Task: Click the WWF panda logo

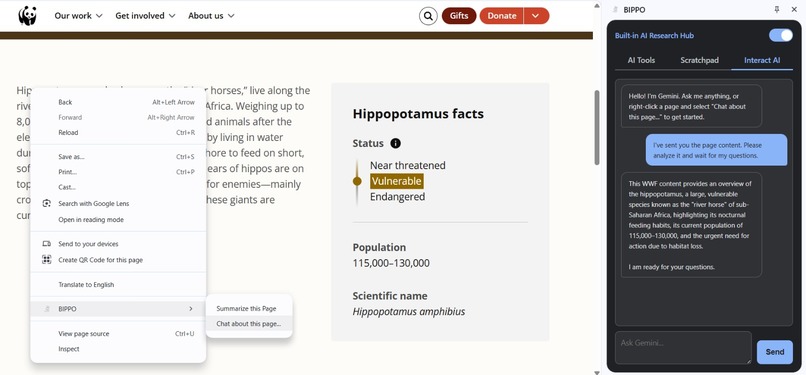Action: tap(27, 15)
